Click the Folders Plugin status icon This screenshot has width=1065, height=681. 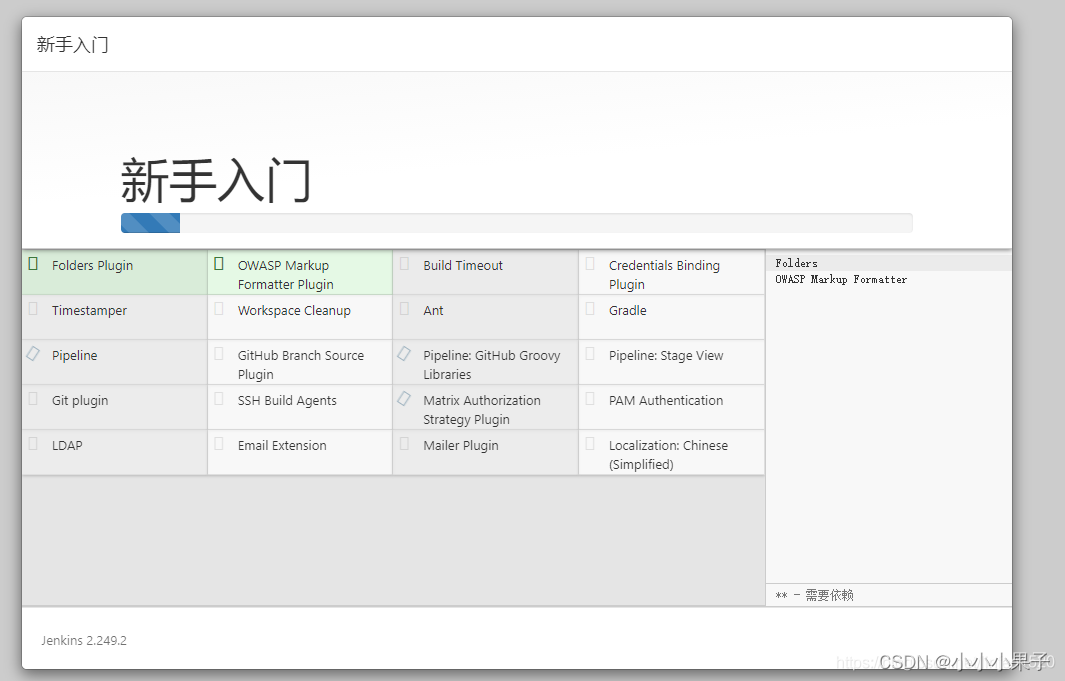tap(33, 263)
